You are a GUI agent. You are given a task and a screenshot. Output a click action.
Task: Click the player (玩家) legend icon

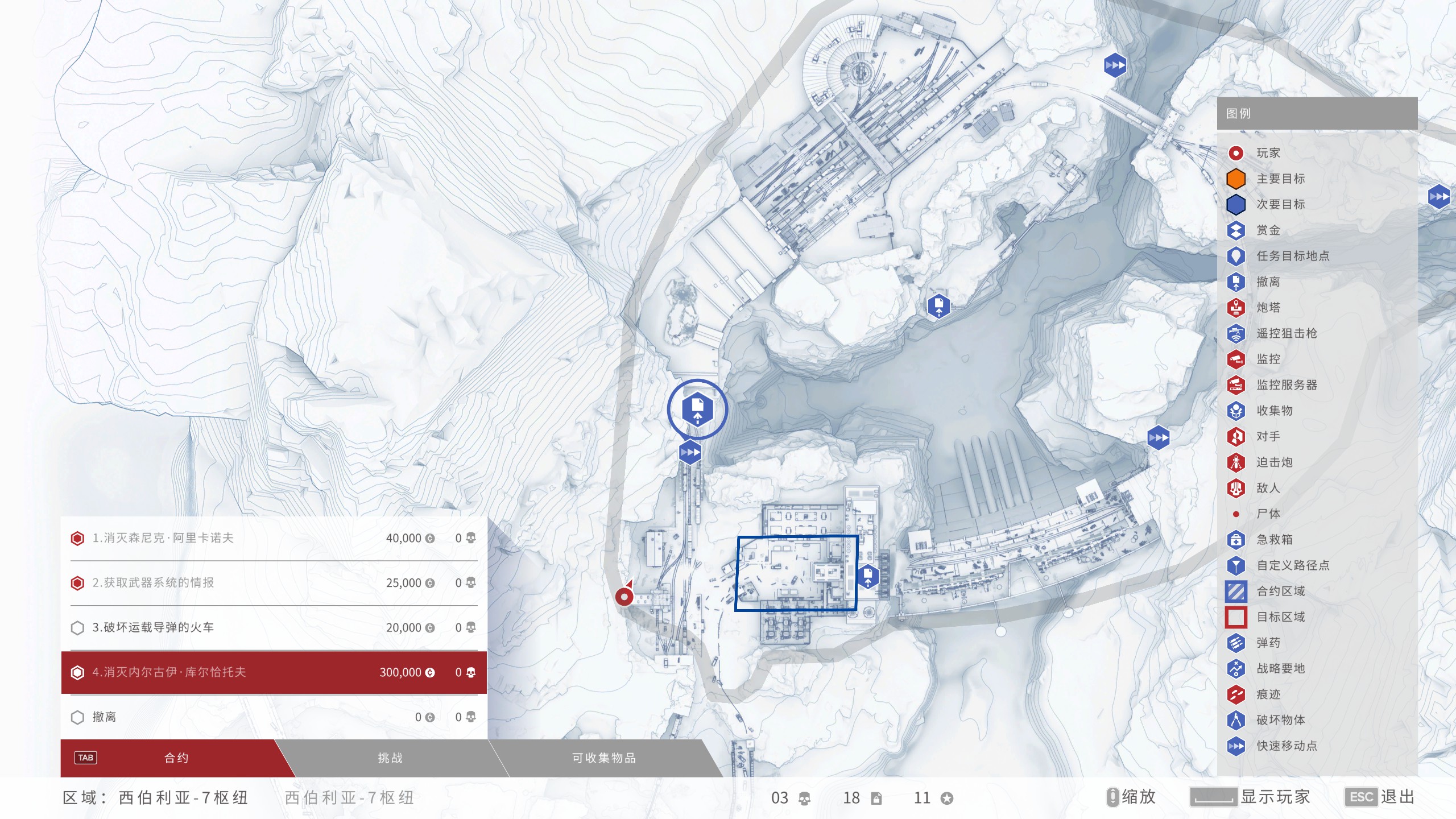[1235, 153]
